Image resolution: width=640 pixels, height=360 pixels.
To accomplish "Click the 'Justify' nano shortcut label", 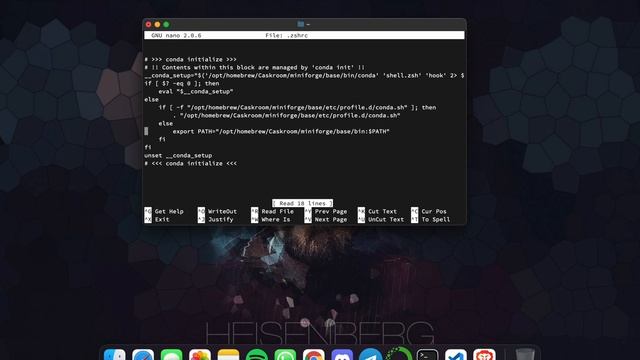I will click(x=221, y=220).
